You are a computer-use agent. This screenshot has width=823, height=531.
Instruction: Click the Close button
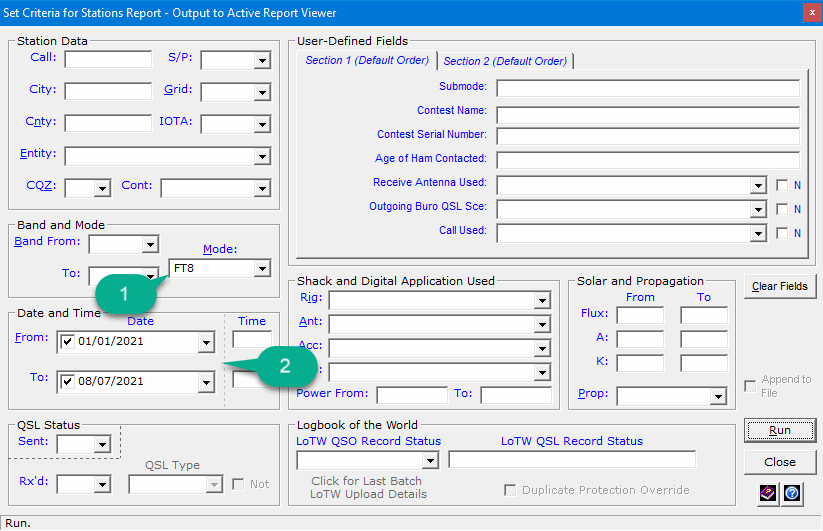click(x=779, y=462)
